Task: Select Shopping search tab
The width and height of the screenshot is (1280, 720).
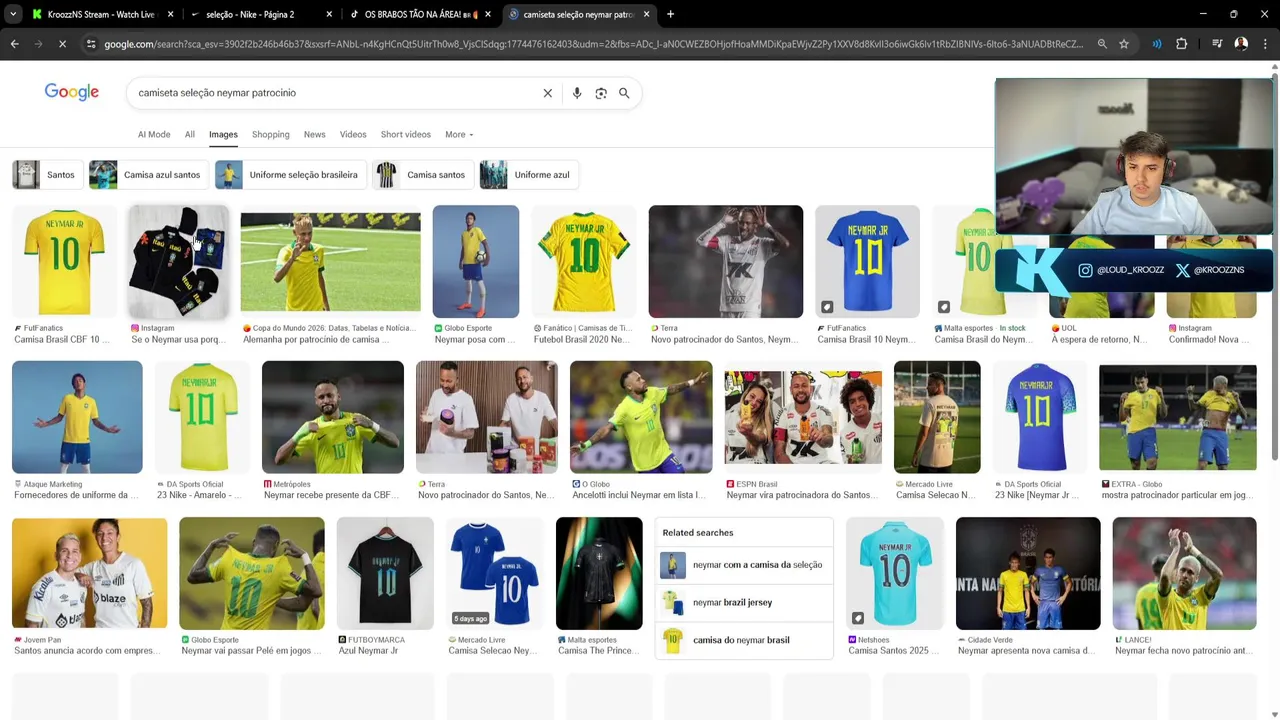Action: coord(270,134)
